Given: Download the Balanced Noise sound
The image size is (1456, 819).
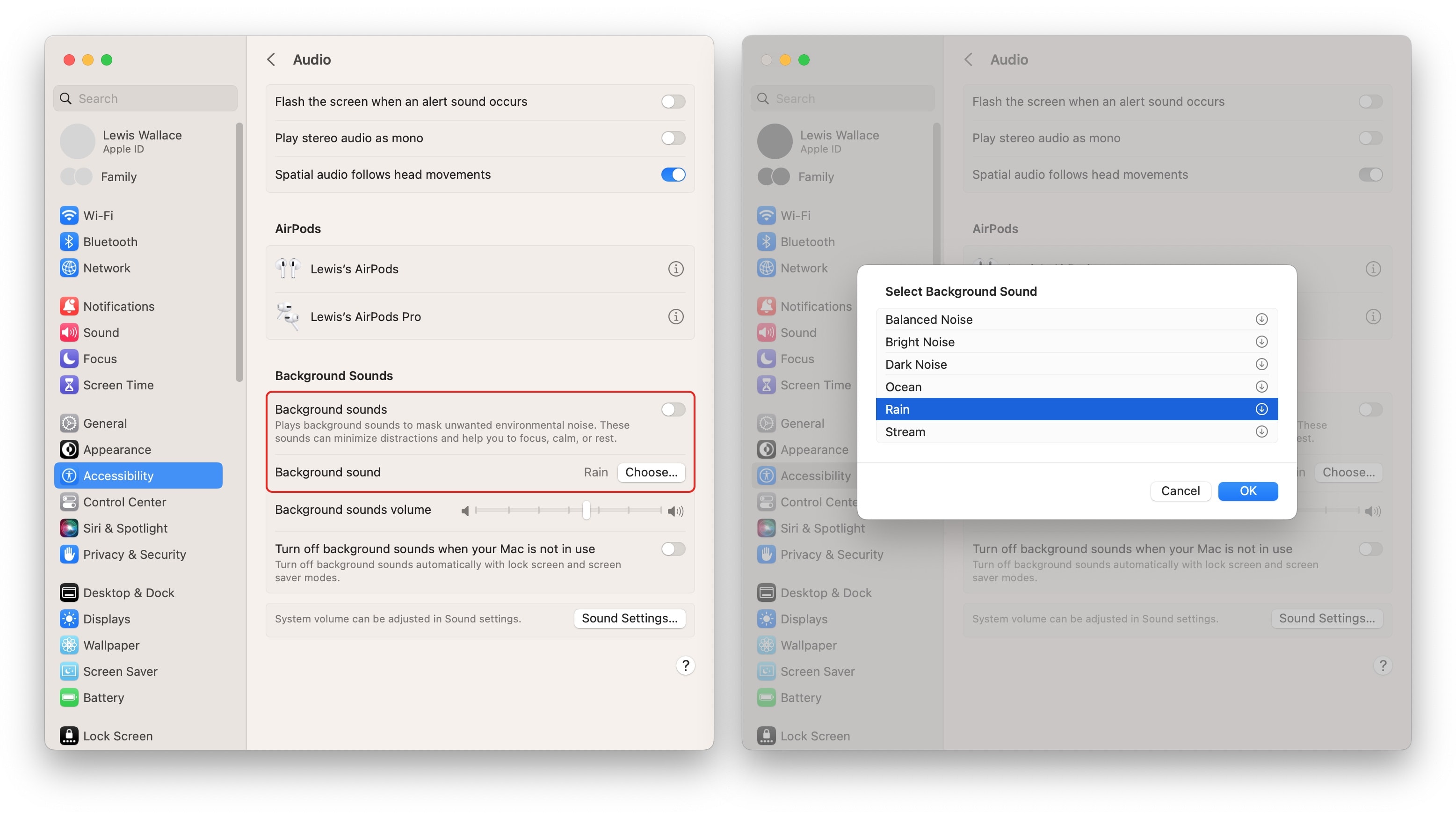Looking at the screenshot, I should pyautogui.click(x=1261, y=320).
